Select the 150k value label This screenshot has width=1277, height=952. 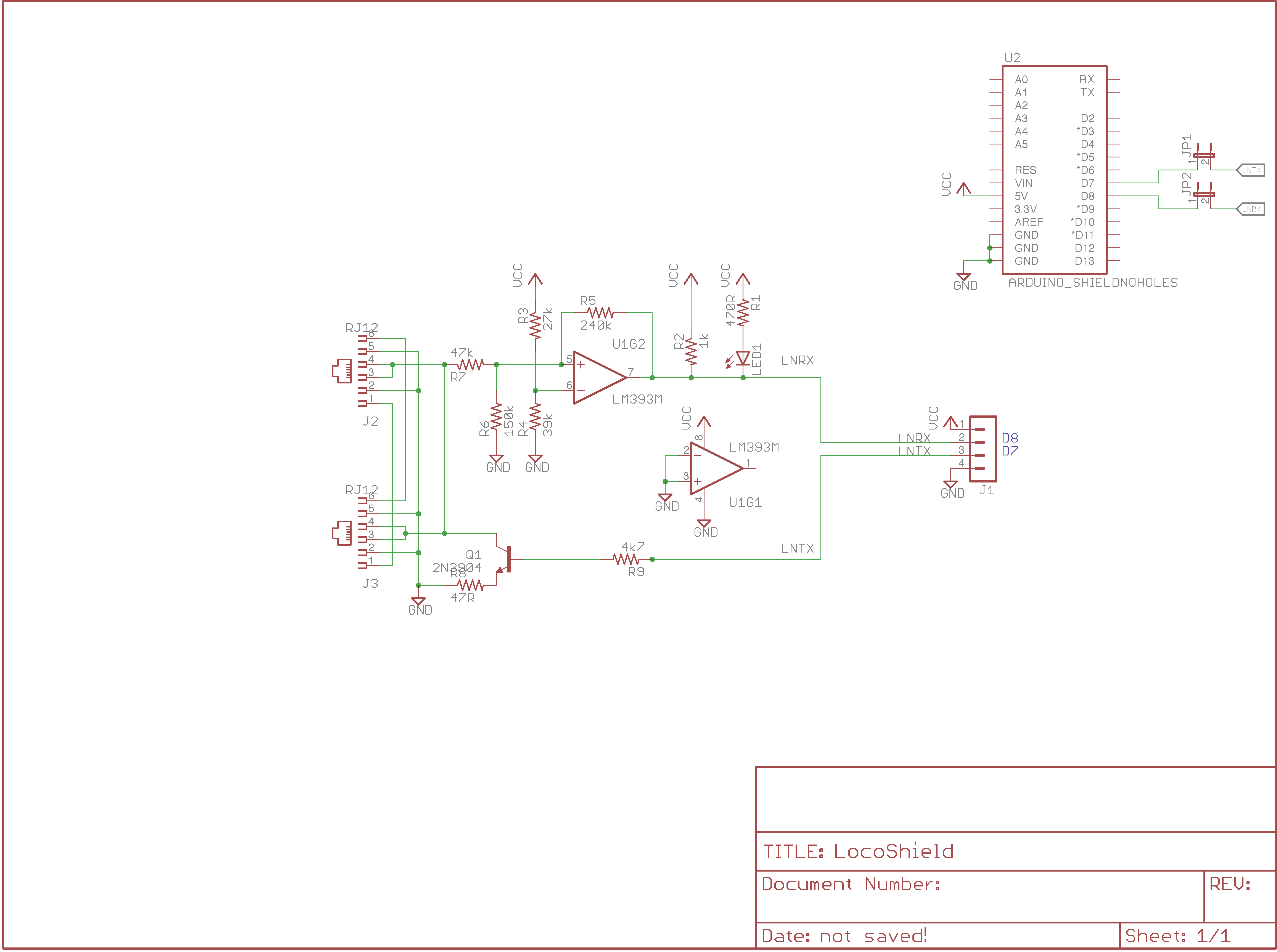coord(508,421)
